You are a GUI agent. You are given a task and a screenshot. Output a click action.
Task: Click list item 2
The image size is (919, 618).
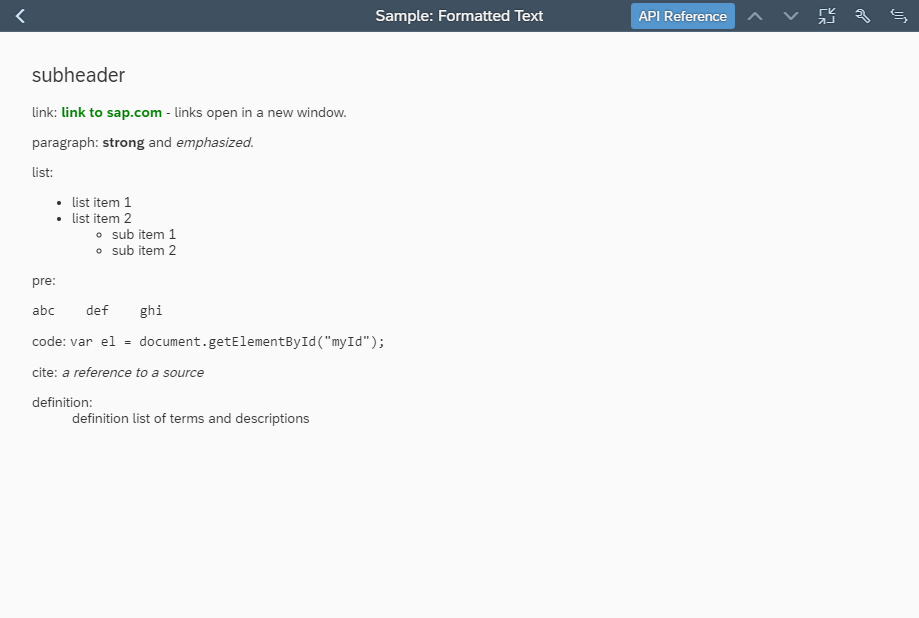click(101, 218)
